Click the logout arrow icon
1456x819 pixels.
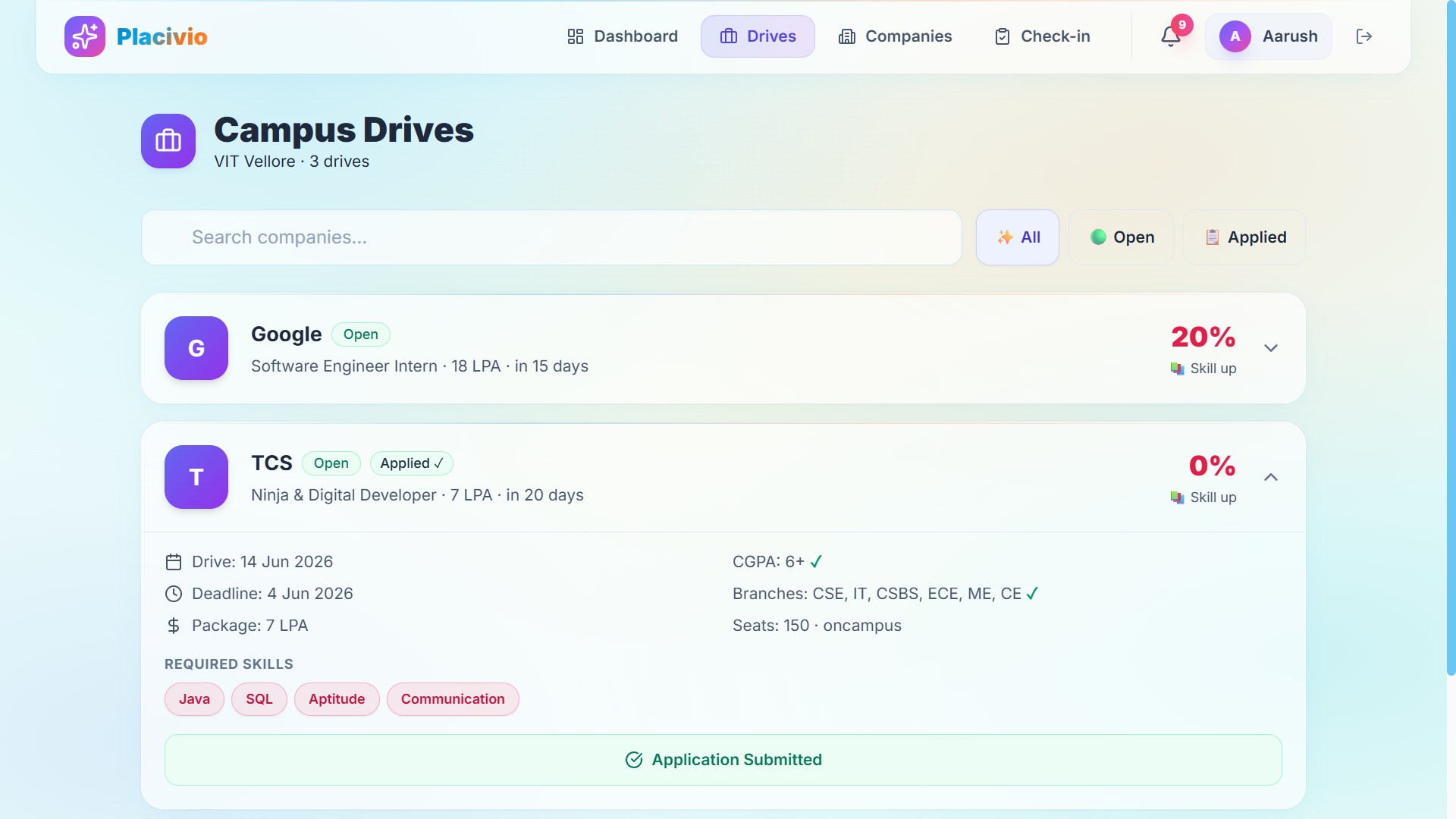click(x=1364, y=36)
